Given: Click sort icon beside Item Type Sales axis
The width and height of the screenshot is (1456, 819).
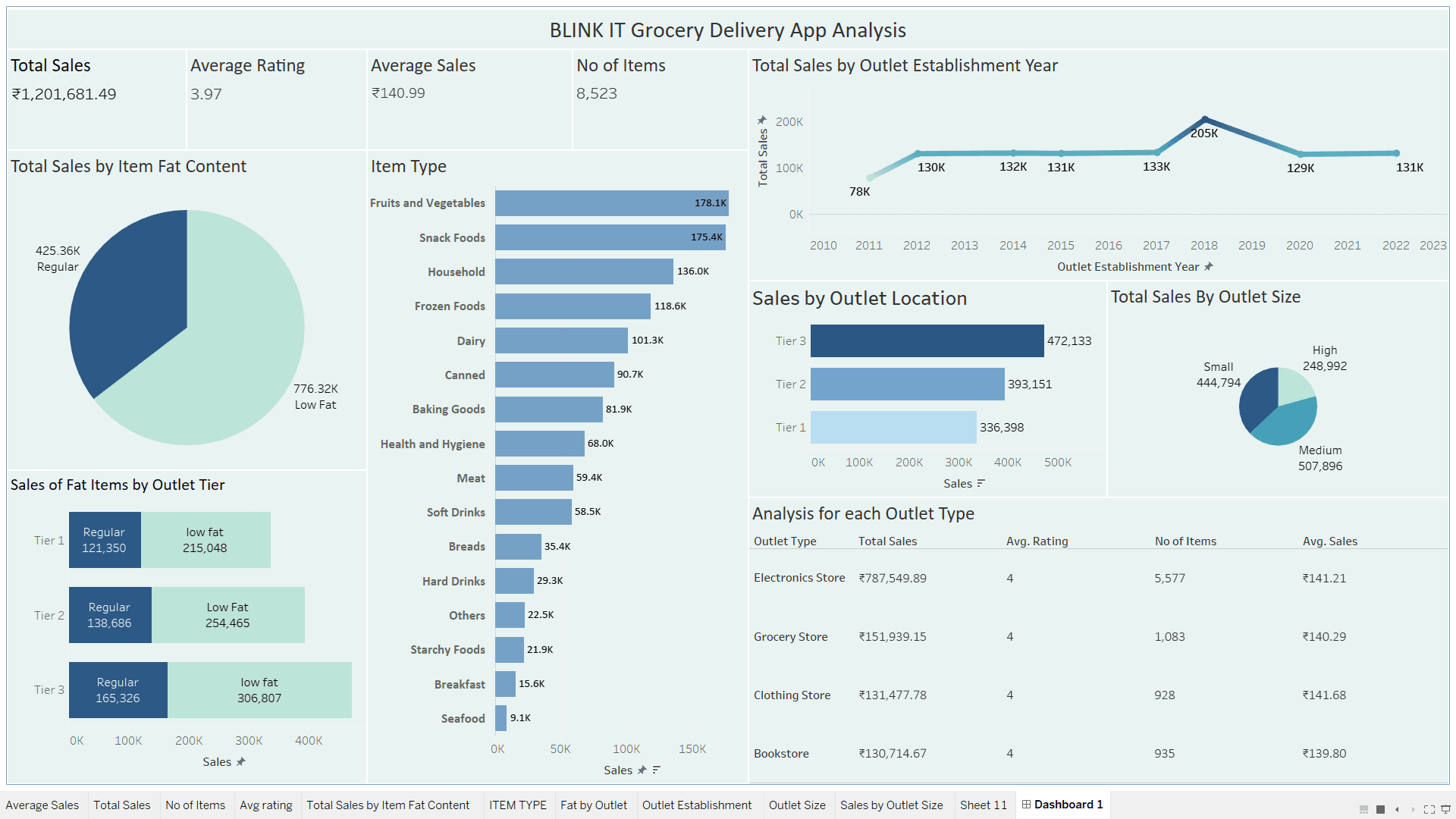Looking at the screenshot, I should click(657, 770).
